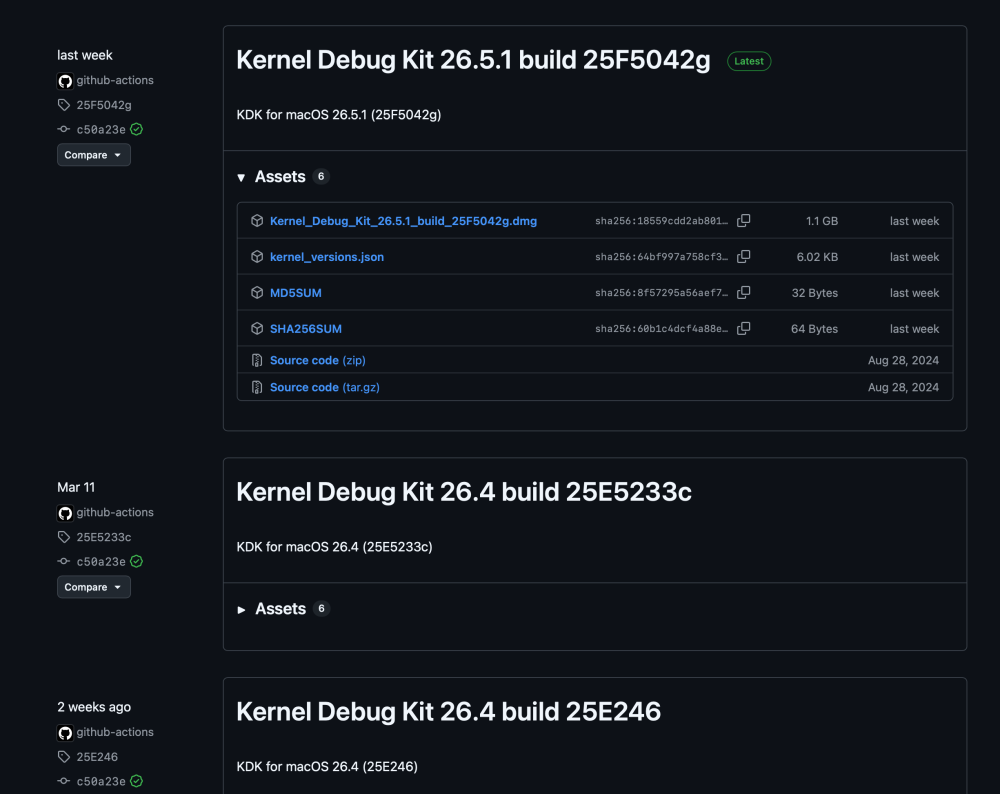Open tag 25E5233c in sidebar
Image resolution: width=1000 pixels, height=794 pixels.
pyautogui.click(x=104, y=537)
